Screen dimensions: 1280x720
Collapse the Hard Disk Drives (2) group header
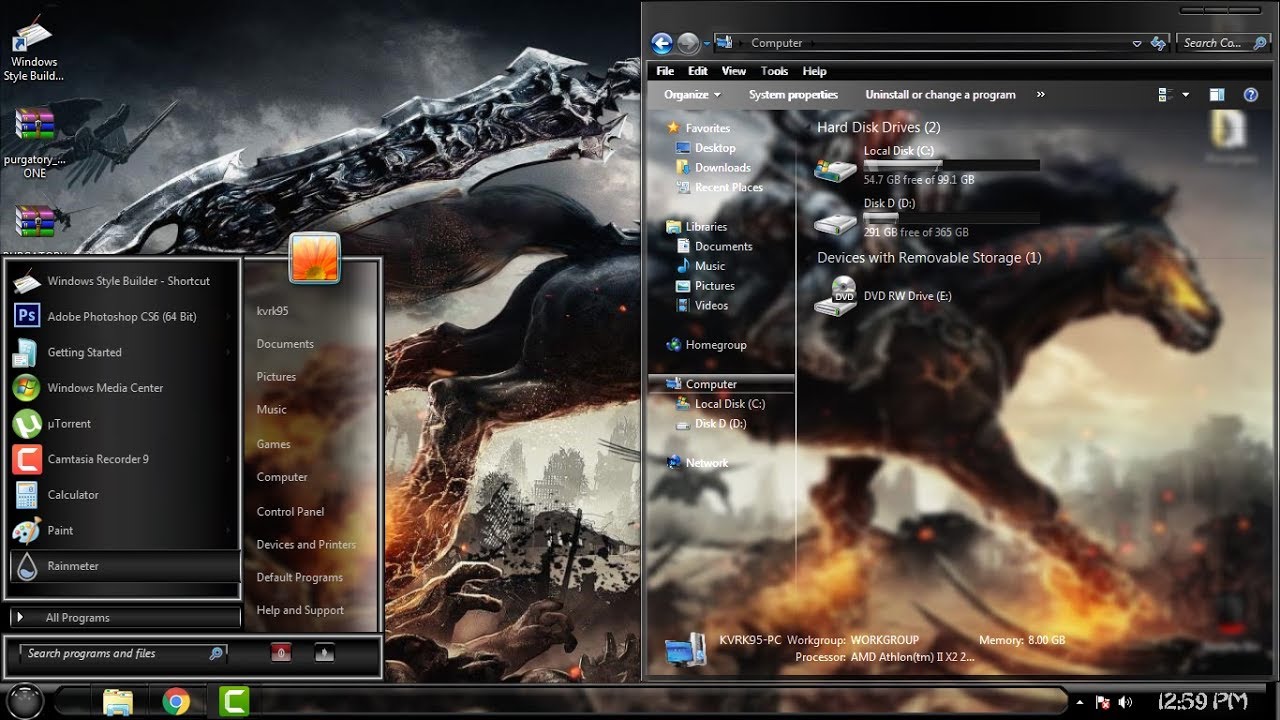[878, 127]
